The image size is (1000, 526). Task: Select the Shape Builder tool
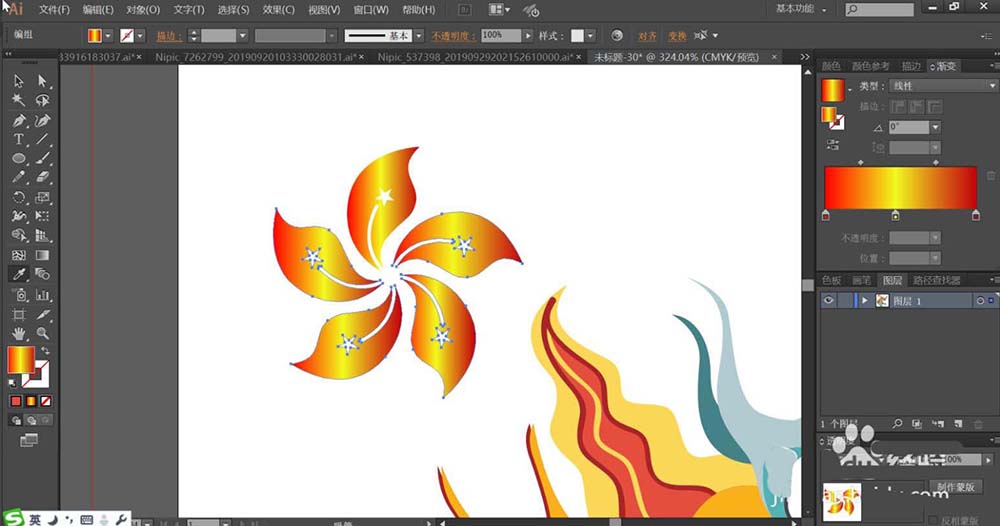coord(18,235)
